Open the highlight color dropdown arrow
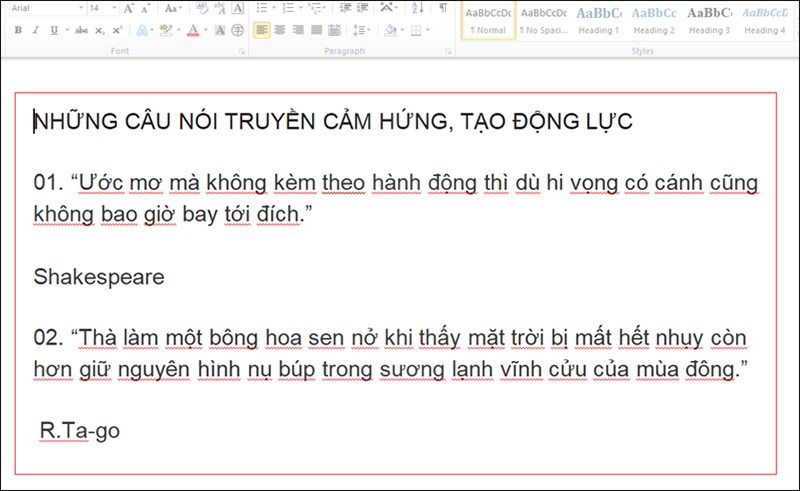This screenshot has height=491, width=800. 179,30
